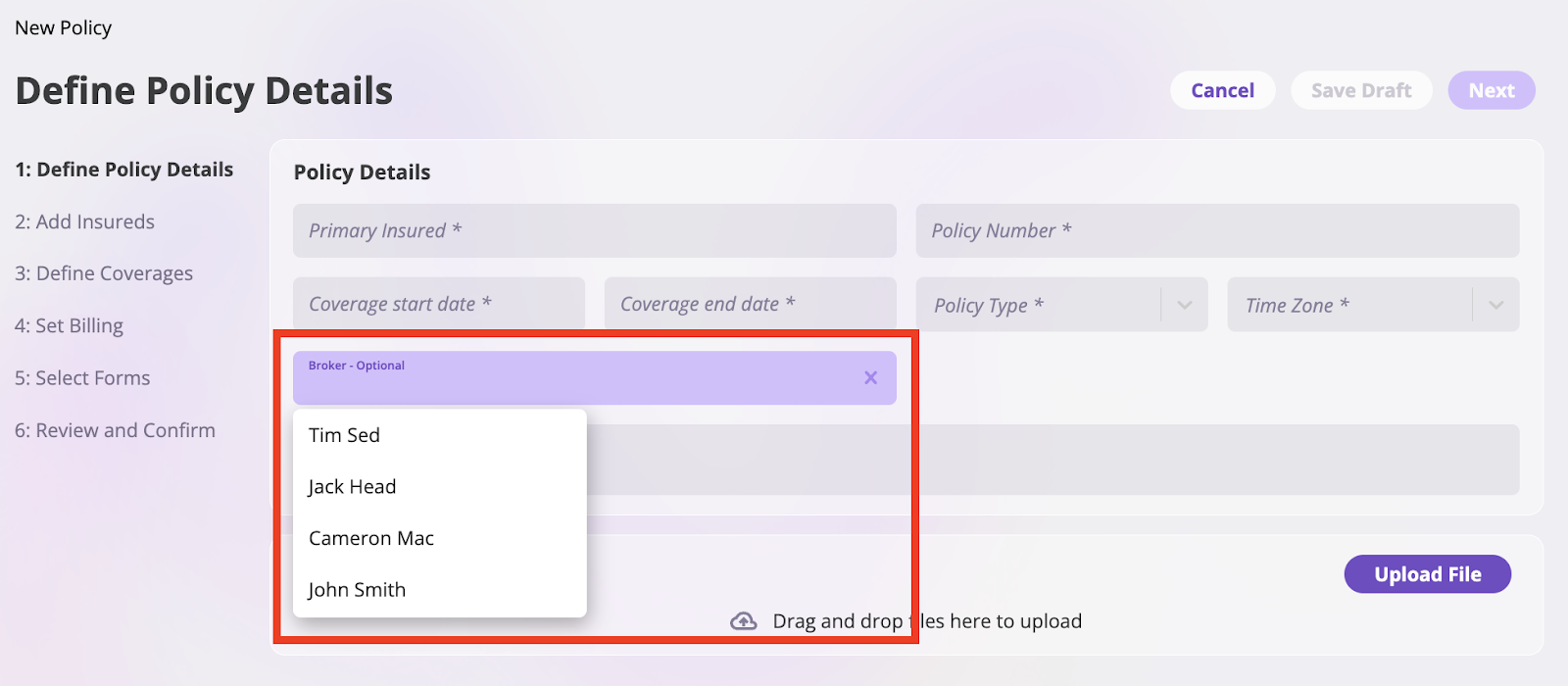Screen dimensions: 1568x686
Task: Open step 6: Review and Confirm
Action: pyautogui.click(x=115, y=430)
